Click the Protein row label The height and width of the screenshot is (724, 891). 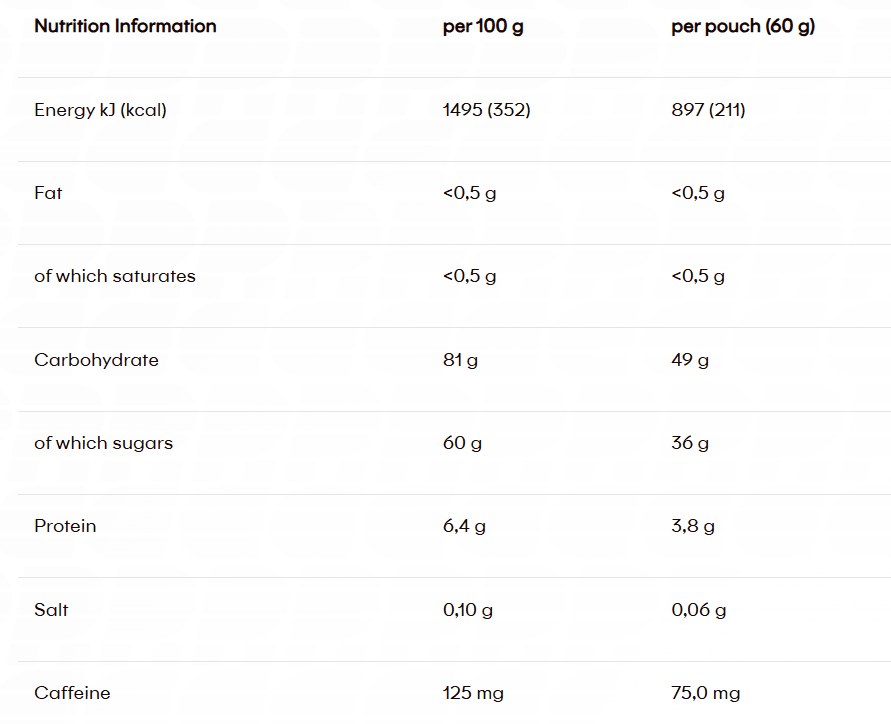point(65,526)
